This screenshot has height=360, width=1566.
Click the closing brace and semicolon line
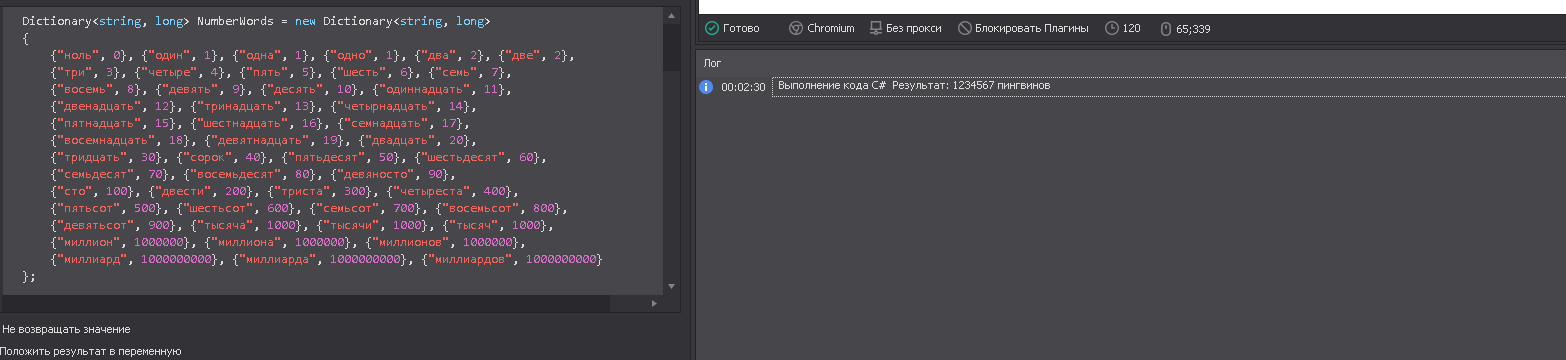point(29,276)
